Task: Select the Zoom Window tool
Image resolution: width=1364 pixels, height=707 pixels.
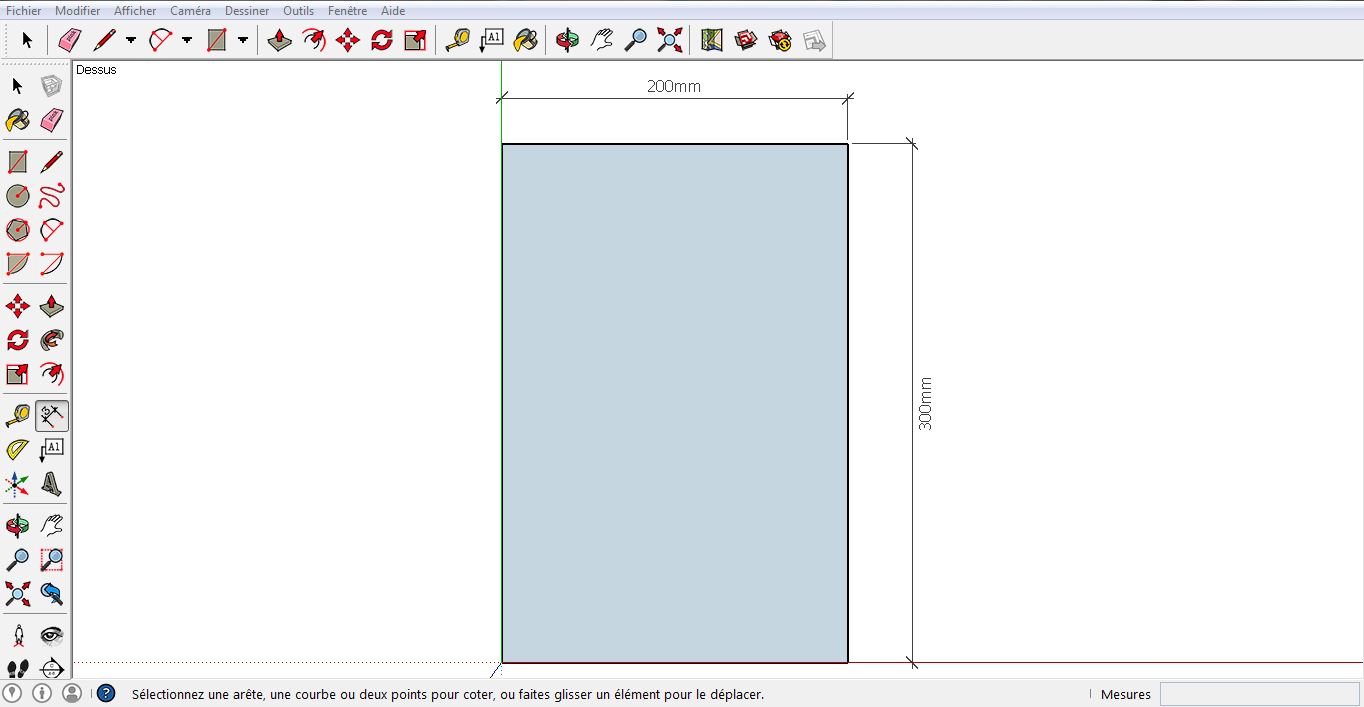Action: coord(52,559)
